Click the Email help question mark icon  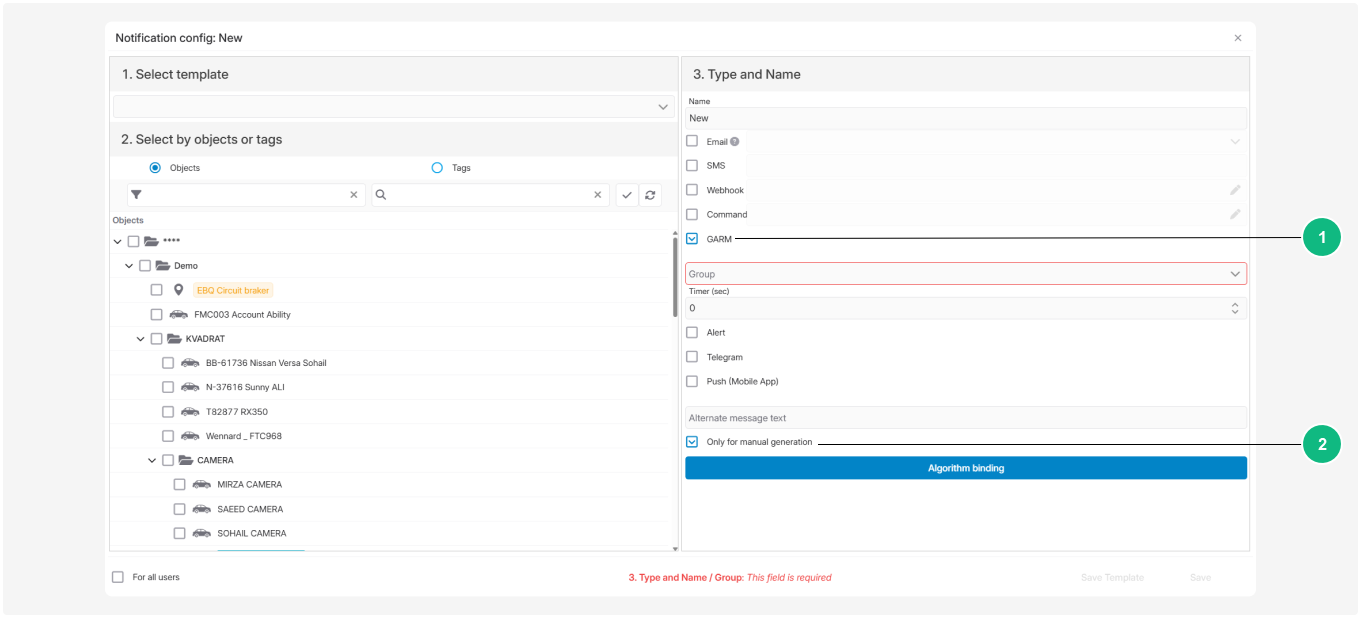(x=735, y=142)
